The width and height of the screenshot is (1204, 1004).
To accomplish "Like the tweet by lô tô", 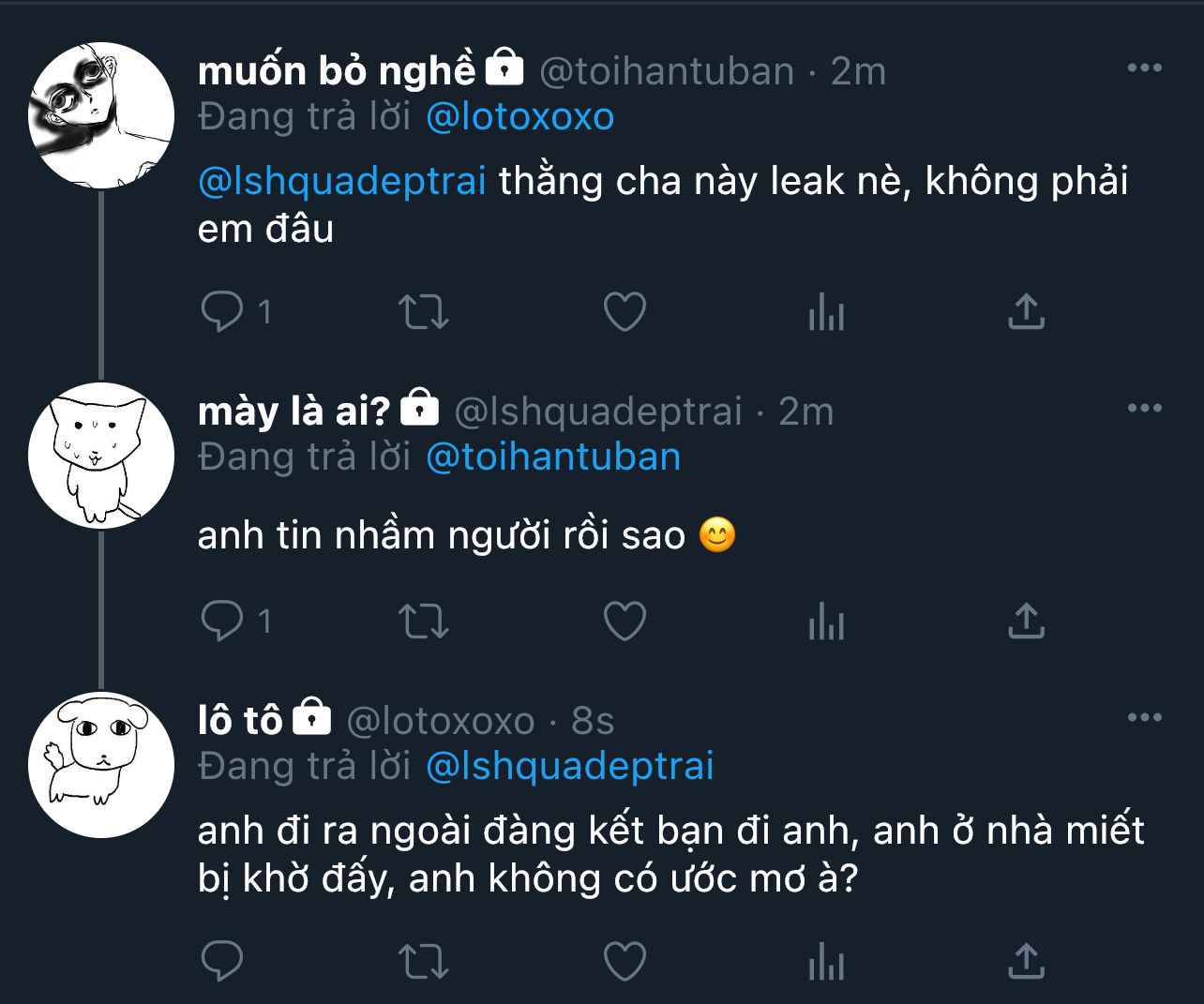I will click(625, 961).
